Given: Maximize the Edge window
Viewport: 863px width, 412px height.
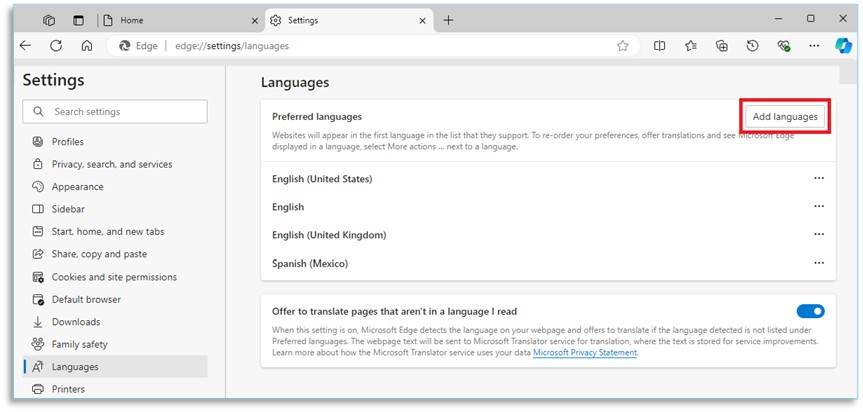Looking at the screenshot, I should click(x=811, y=19).
